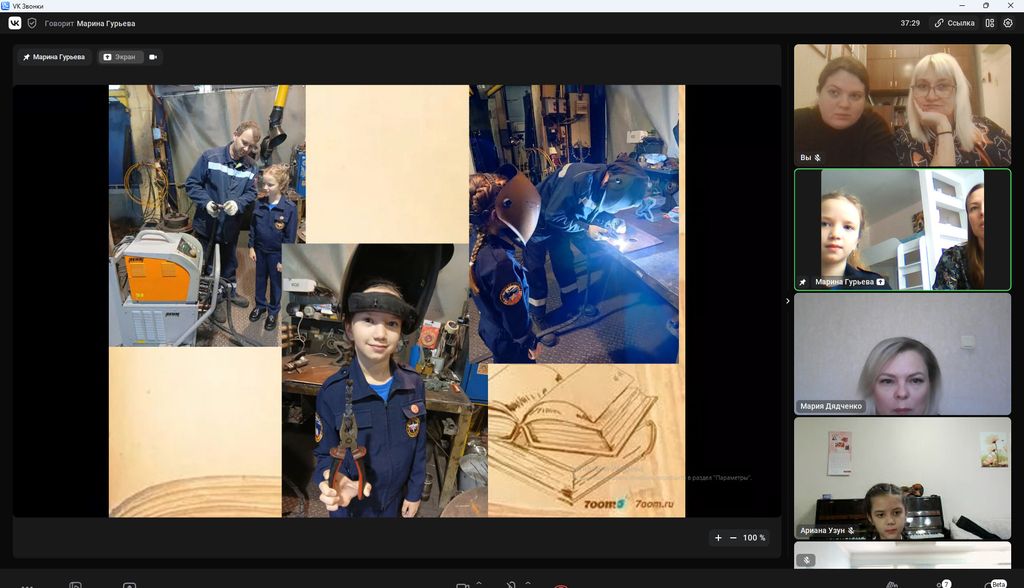Screen dimensions: 1024x588
Task: Toggle the camera in the bottom bar
Action: pyautogui.click(x=462, y=585)
